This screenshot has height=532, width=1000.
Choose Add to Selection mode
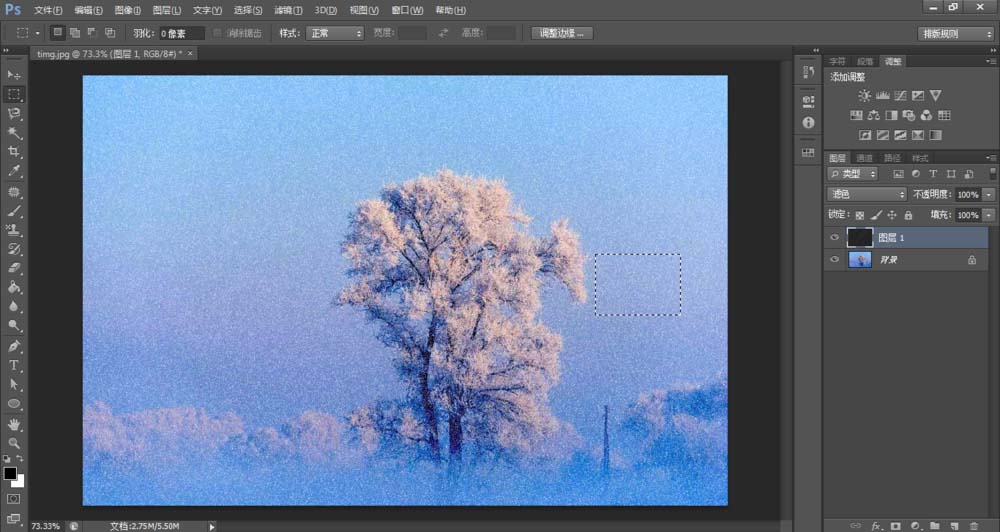75,33
